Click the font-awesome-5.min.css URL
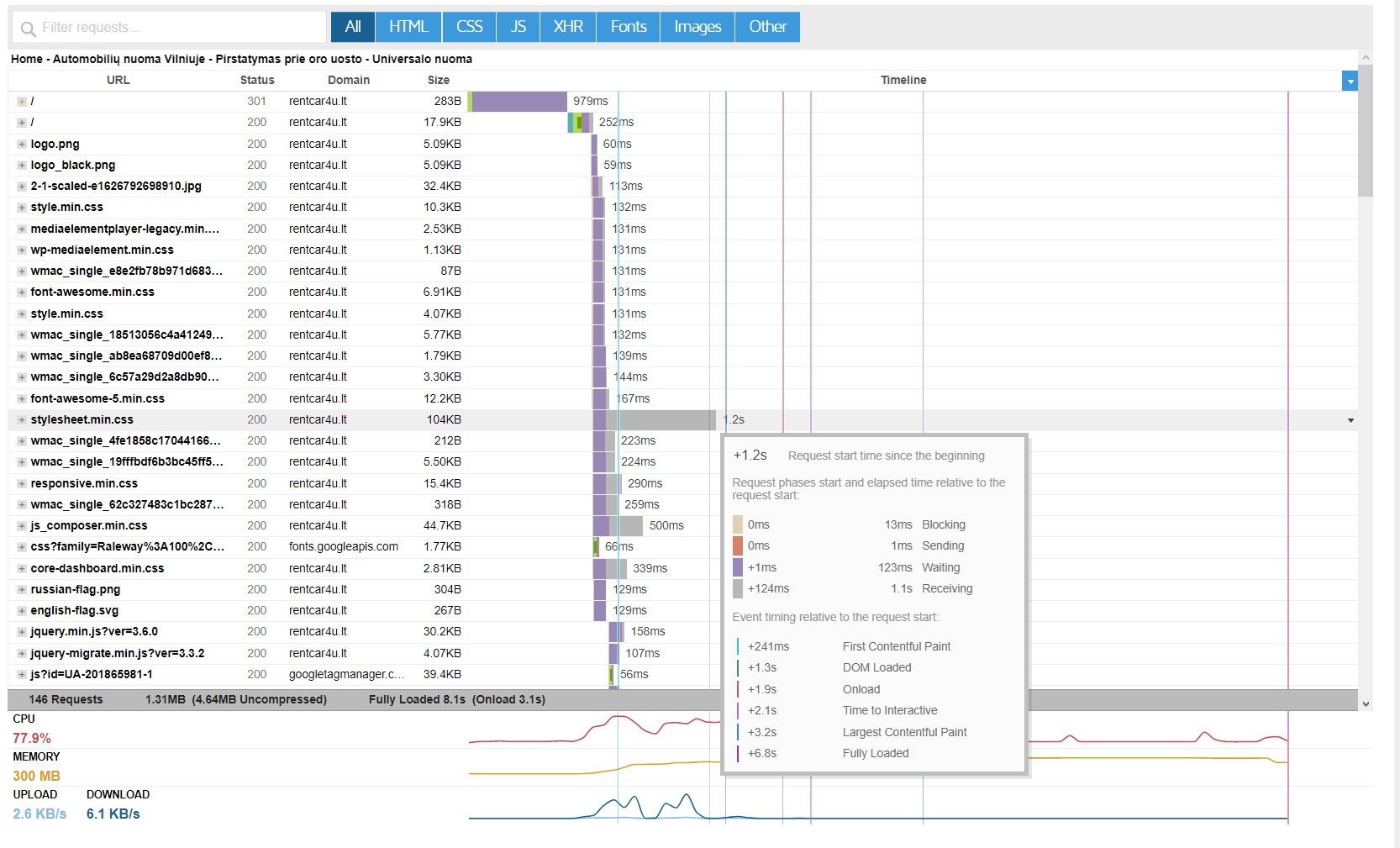The width and height of the screenshot is (1400, 848). coord(97,398)
